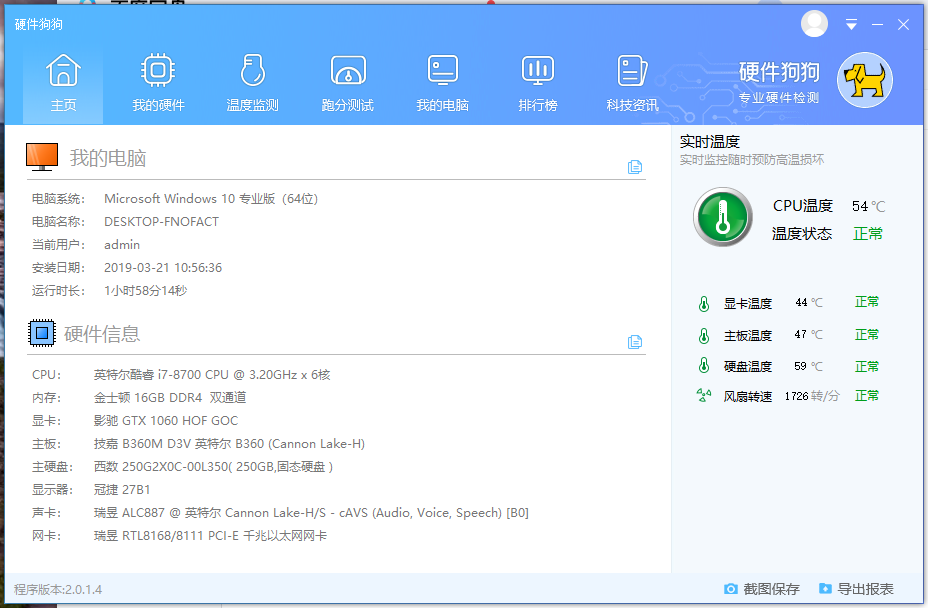Click the orange monitor icon beside 我的电脑

click(42, 157)
